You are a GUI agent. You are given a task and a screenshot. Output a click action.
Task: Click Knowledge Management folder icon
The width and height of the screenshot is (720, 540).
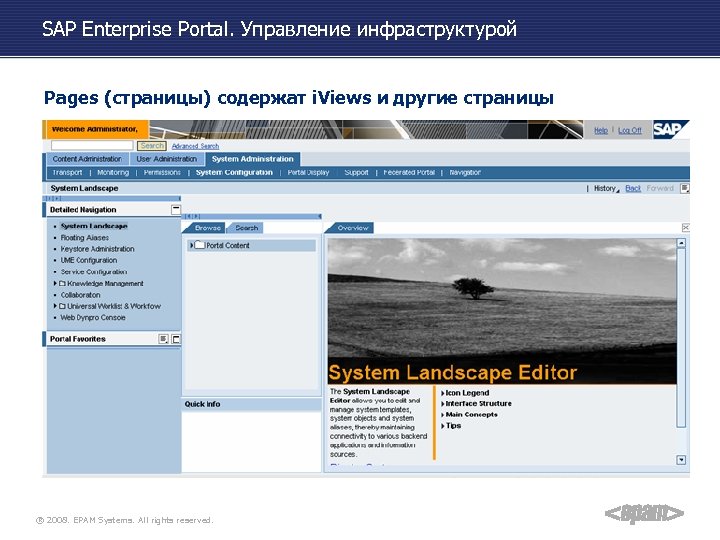pos(62,284)
